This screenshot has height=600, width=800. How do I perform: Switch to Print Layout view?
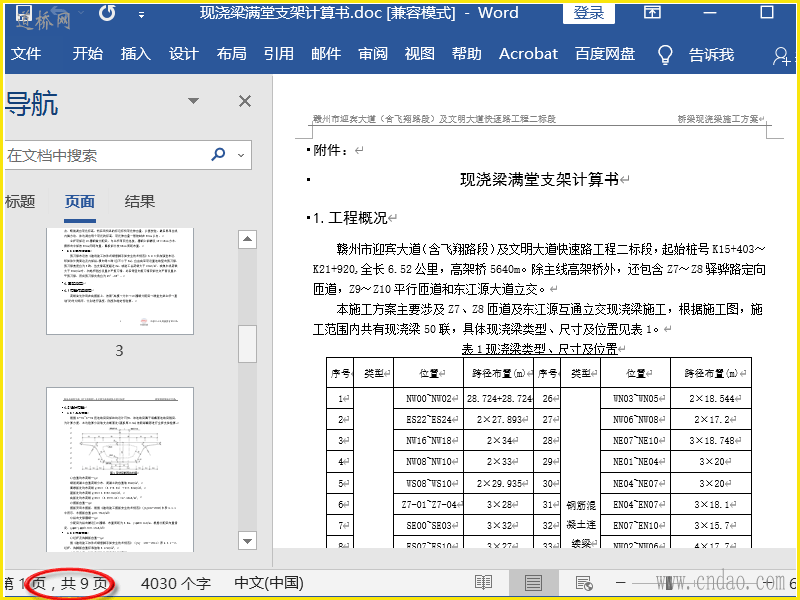pyautogui.click(x=534, y=583)
